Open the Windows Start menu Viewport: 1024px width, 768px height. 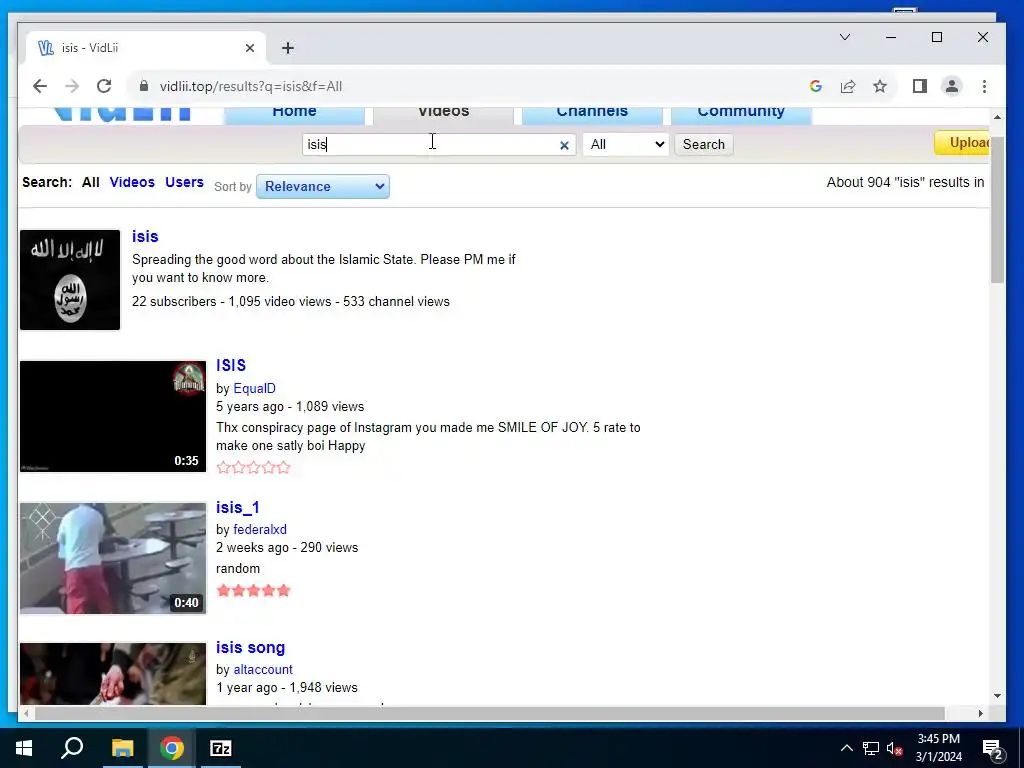point(24,748)
